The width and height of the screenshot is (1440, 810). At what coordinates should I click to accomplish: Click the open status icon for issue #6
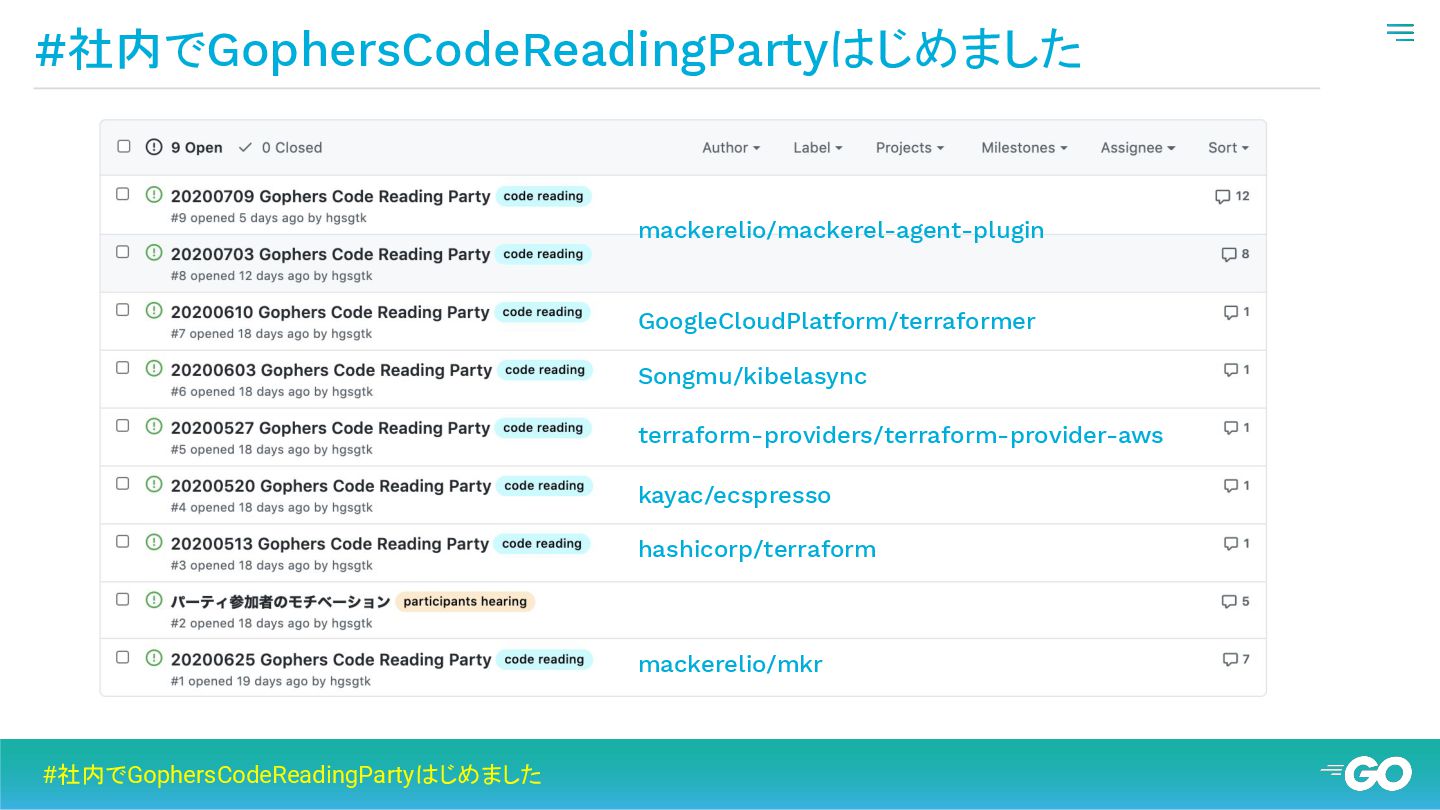154,369
